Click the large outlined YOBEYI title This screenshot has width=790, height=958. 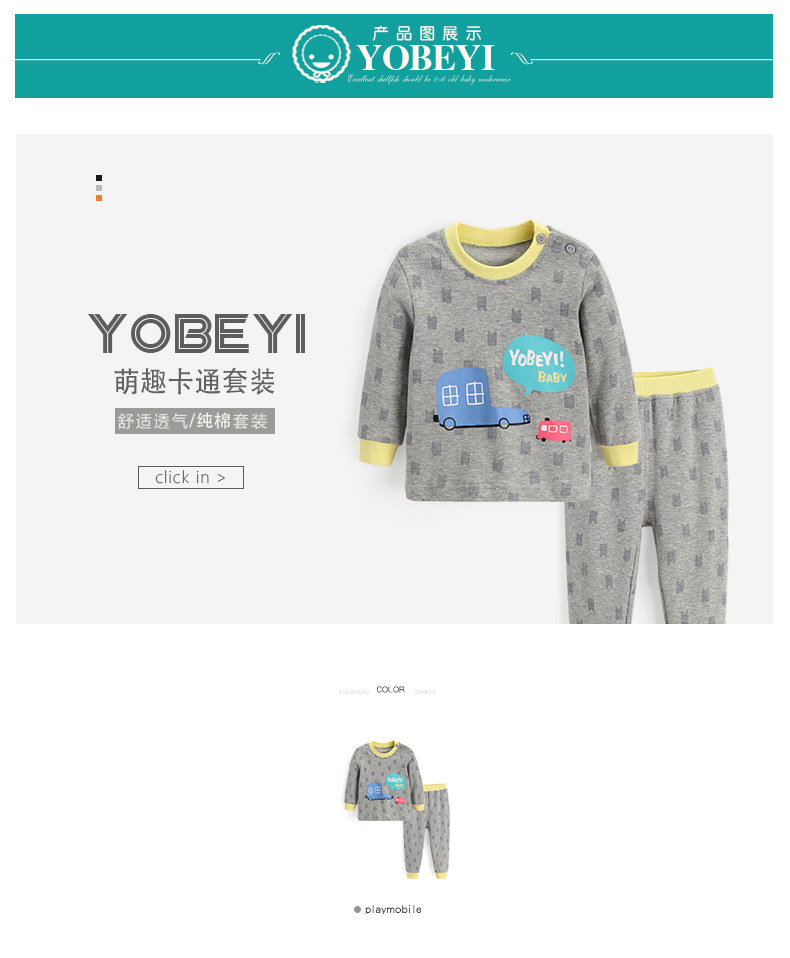197,333
